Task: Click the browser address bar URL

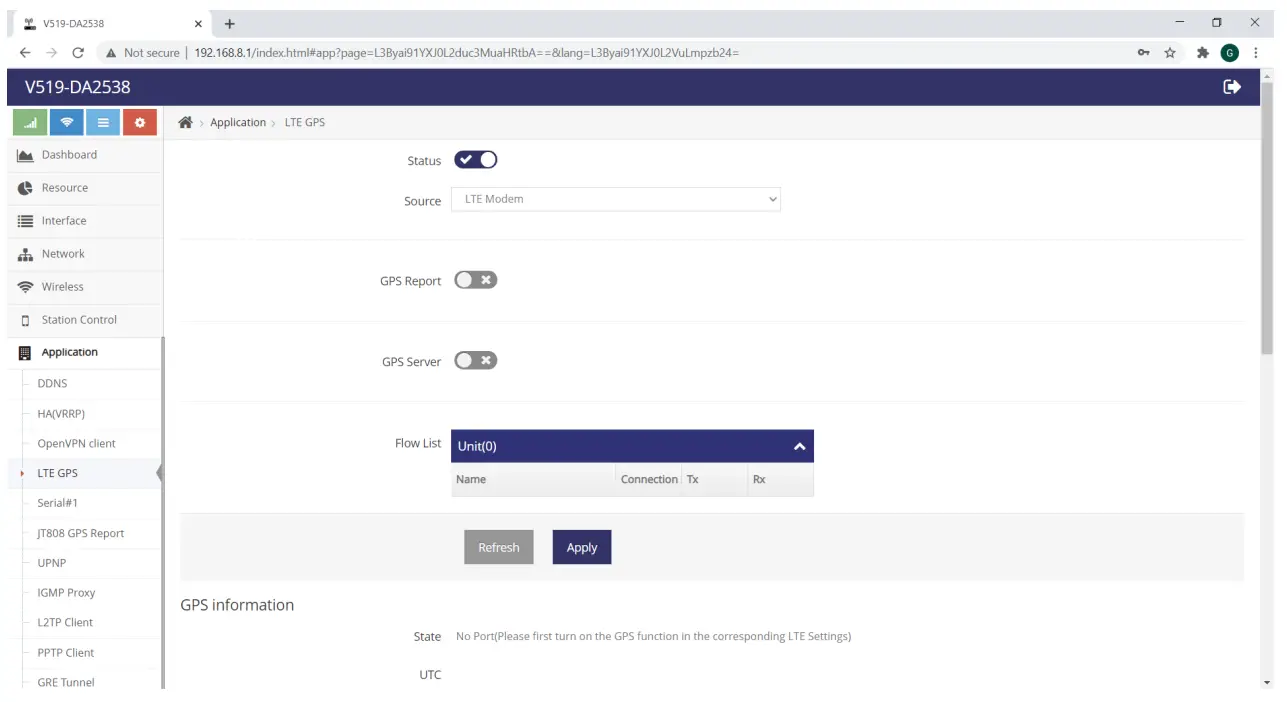Action: pyautogui.click(x=466, y=53)
